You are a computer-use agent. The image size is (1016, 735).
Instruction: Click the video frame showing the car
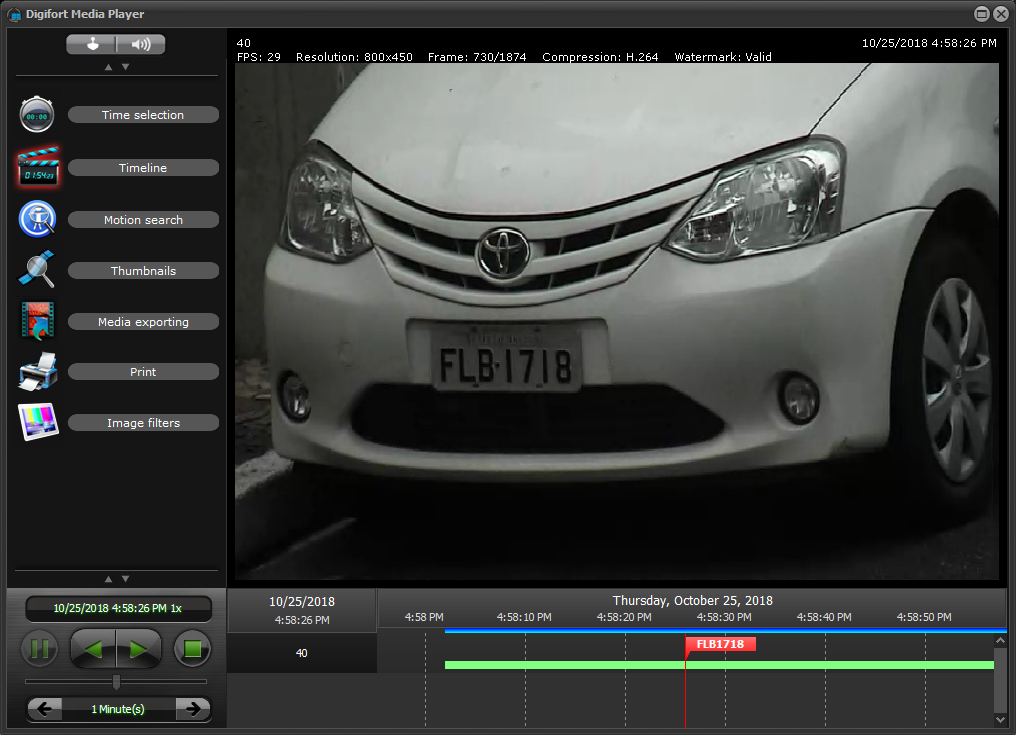(616, 321)
